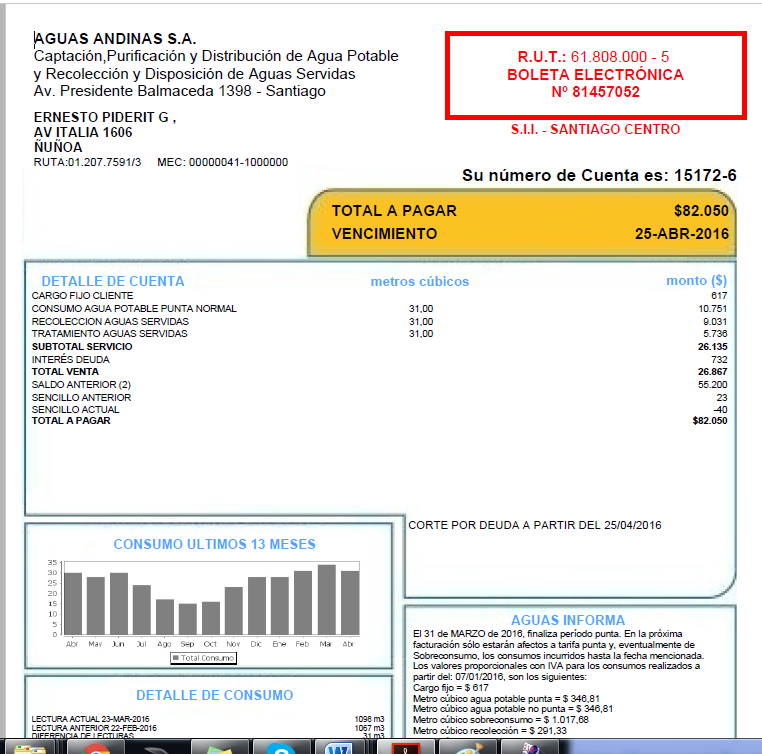This screenshot has height=754, width=762.
Task: Click the account number 15172-6 line
Action: click(599, 175)
